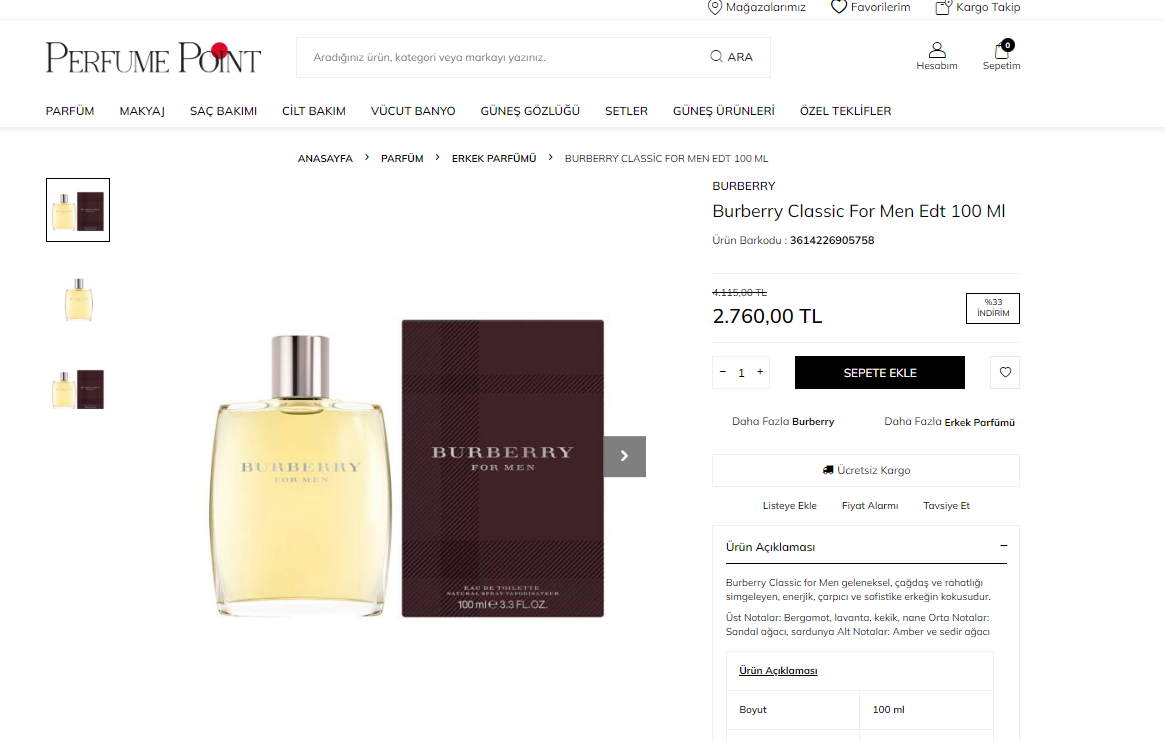
Task: Click the Perfume Point logo
Action: point(153,58)
